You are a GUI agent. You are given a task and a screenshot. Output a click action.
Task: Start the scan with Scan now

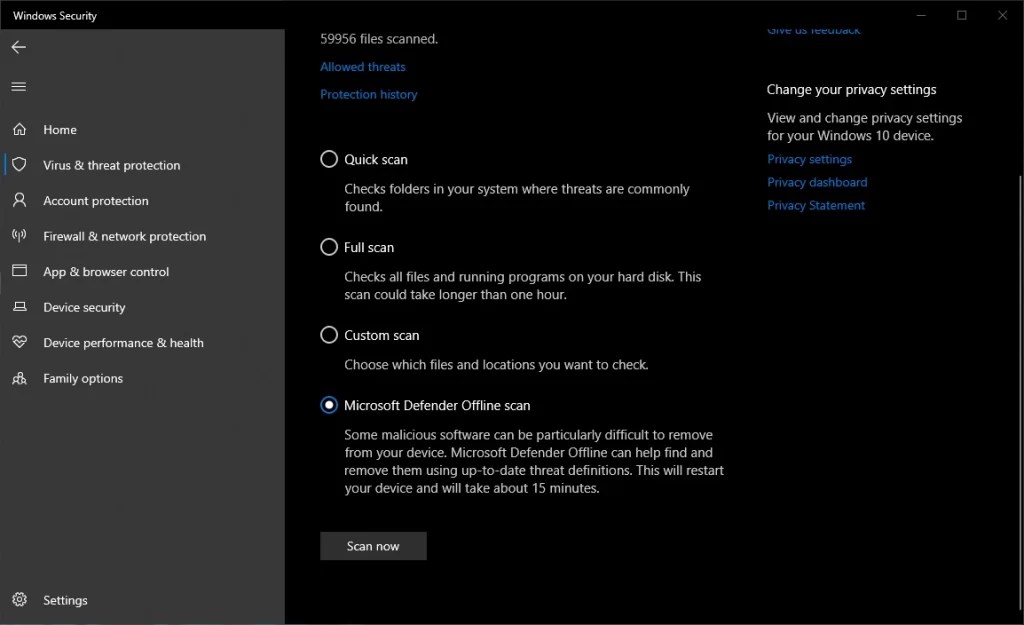coord(372,546)
